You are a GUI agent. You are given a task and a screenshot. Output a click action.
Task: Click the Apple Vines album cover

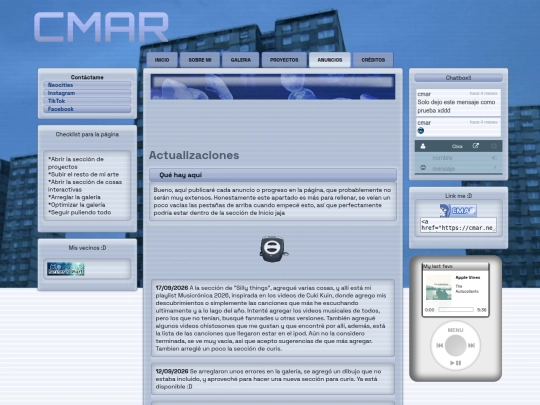click(x=438, y=288)
